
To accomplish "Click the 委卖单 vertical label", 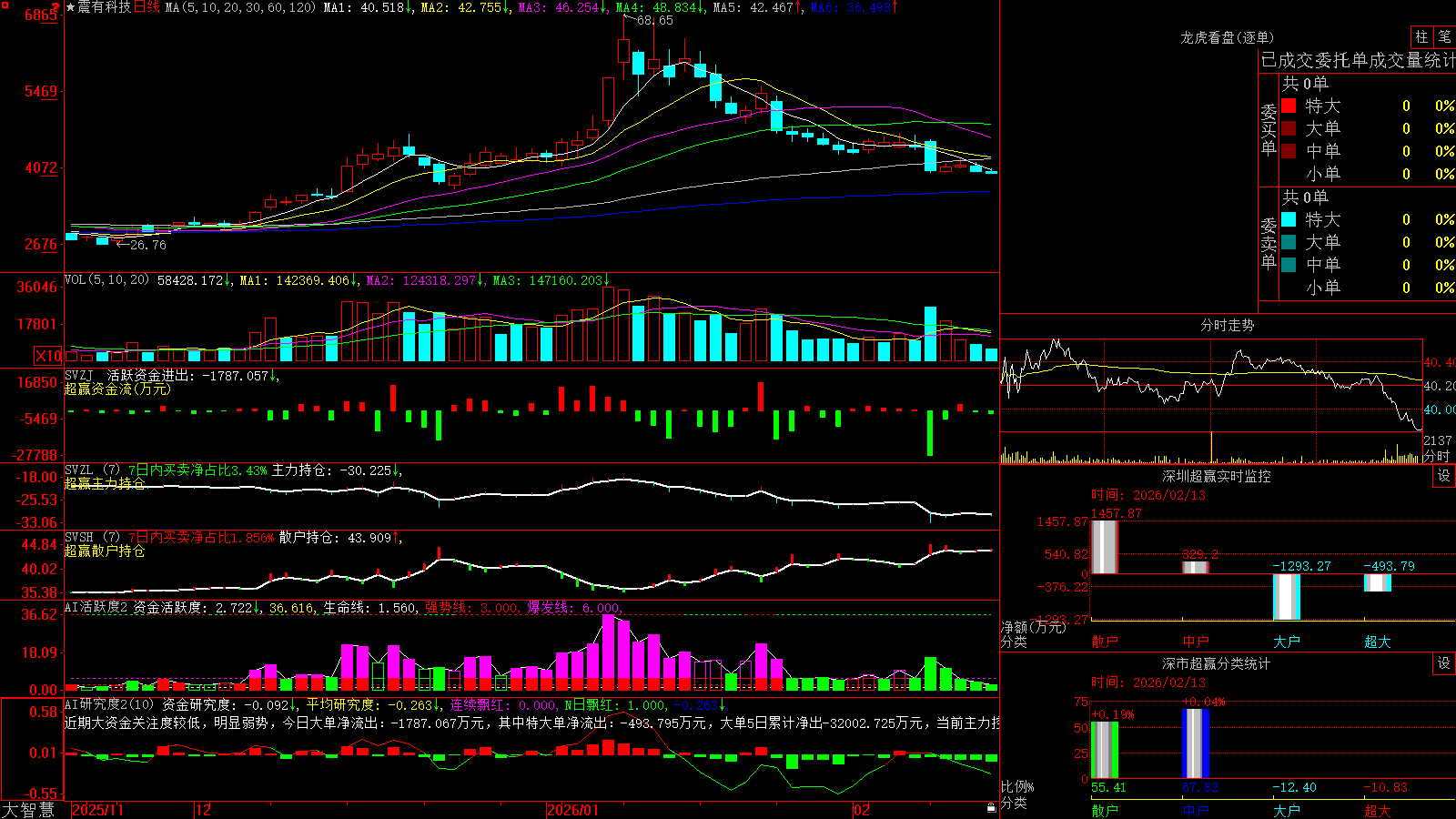I will click(1269, 243).
